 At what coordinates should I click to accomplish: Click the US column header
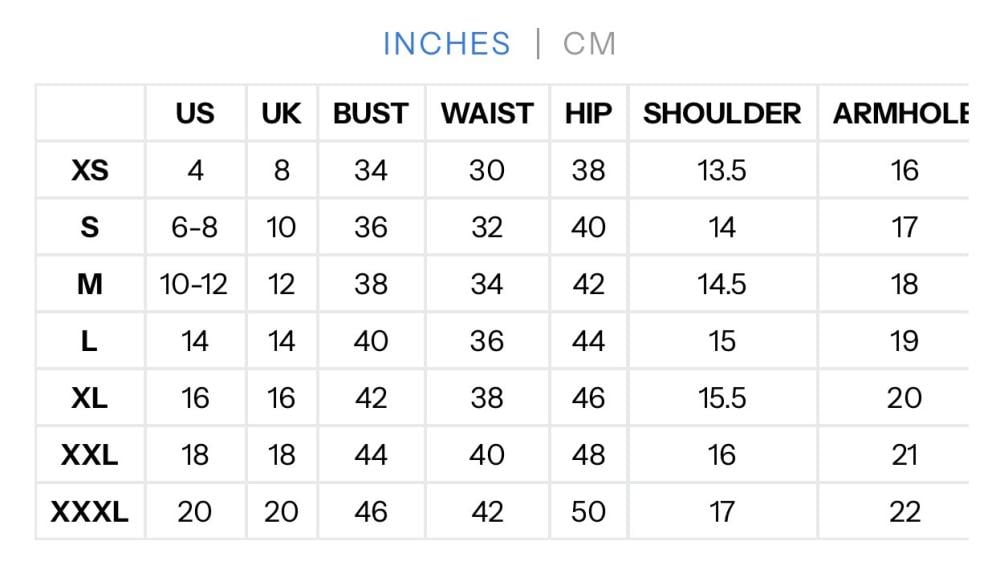pyautogui.click(x=195, y=113)
